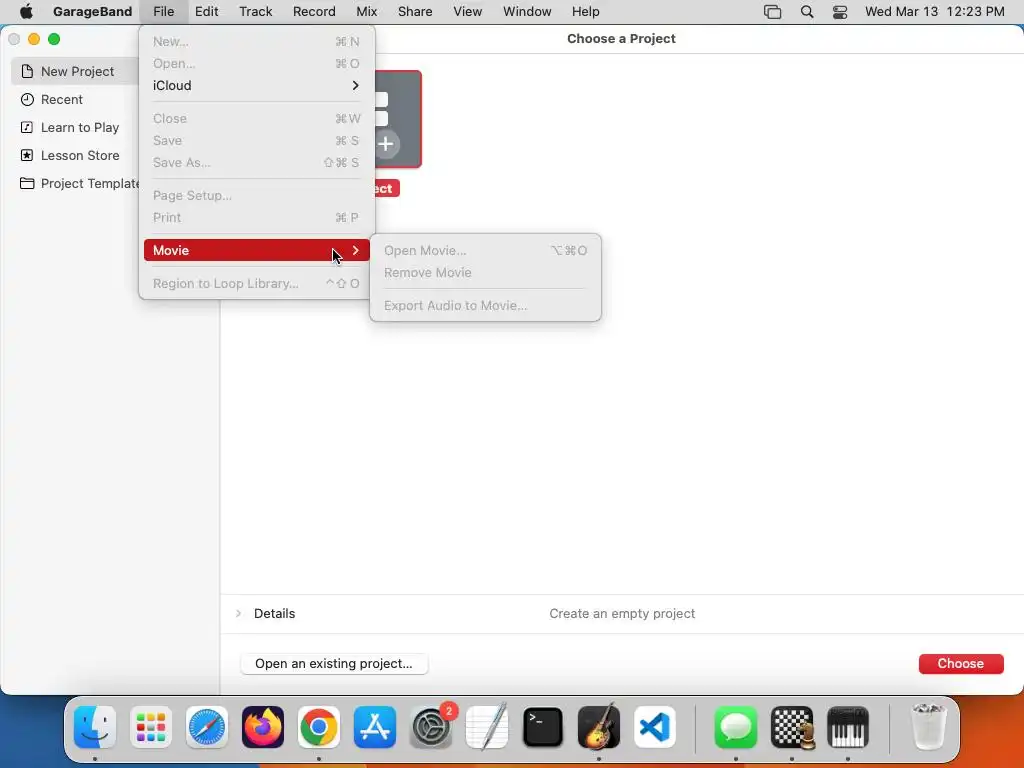Click the Details label
The image size is (1024, 768).
tap(274, 613)
